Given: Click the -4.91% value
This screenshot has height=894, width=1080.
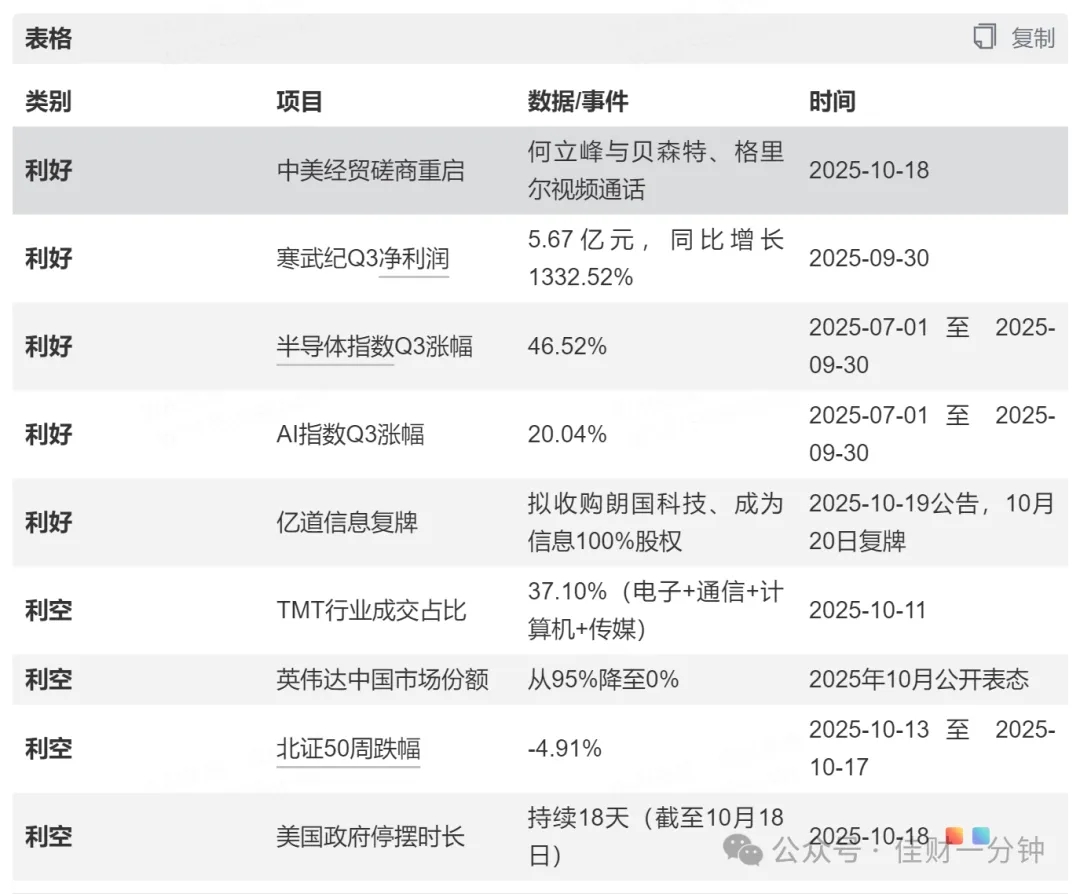Looking at the screenshot, I should point(565,748).
